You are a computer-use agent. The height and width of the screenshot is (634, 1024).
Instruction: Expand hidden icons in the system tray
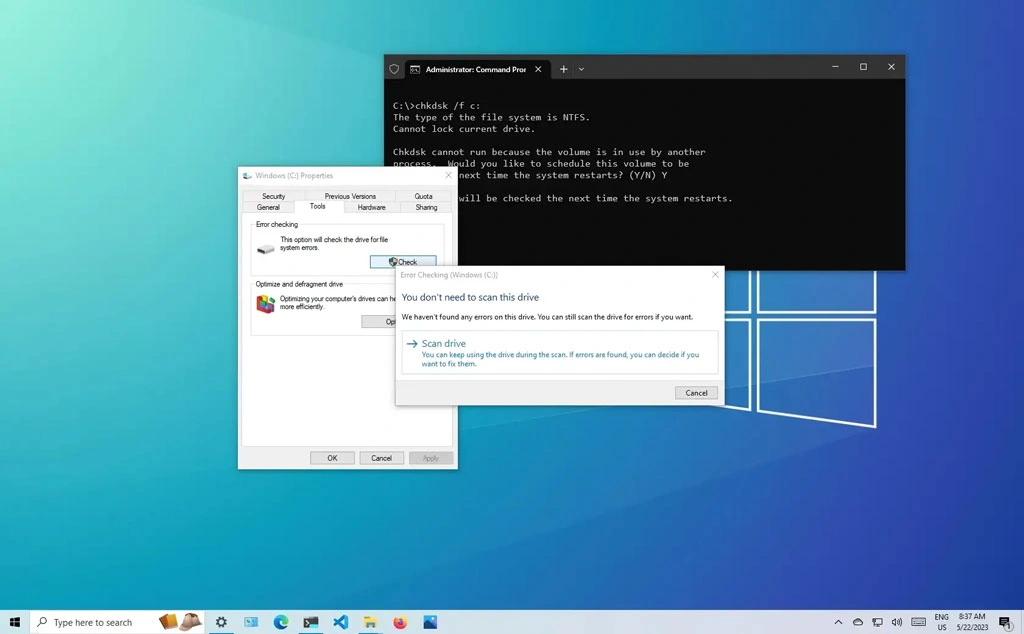tap(838, 621)
